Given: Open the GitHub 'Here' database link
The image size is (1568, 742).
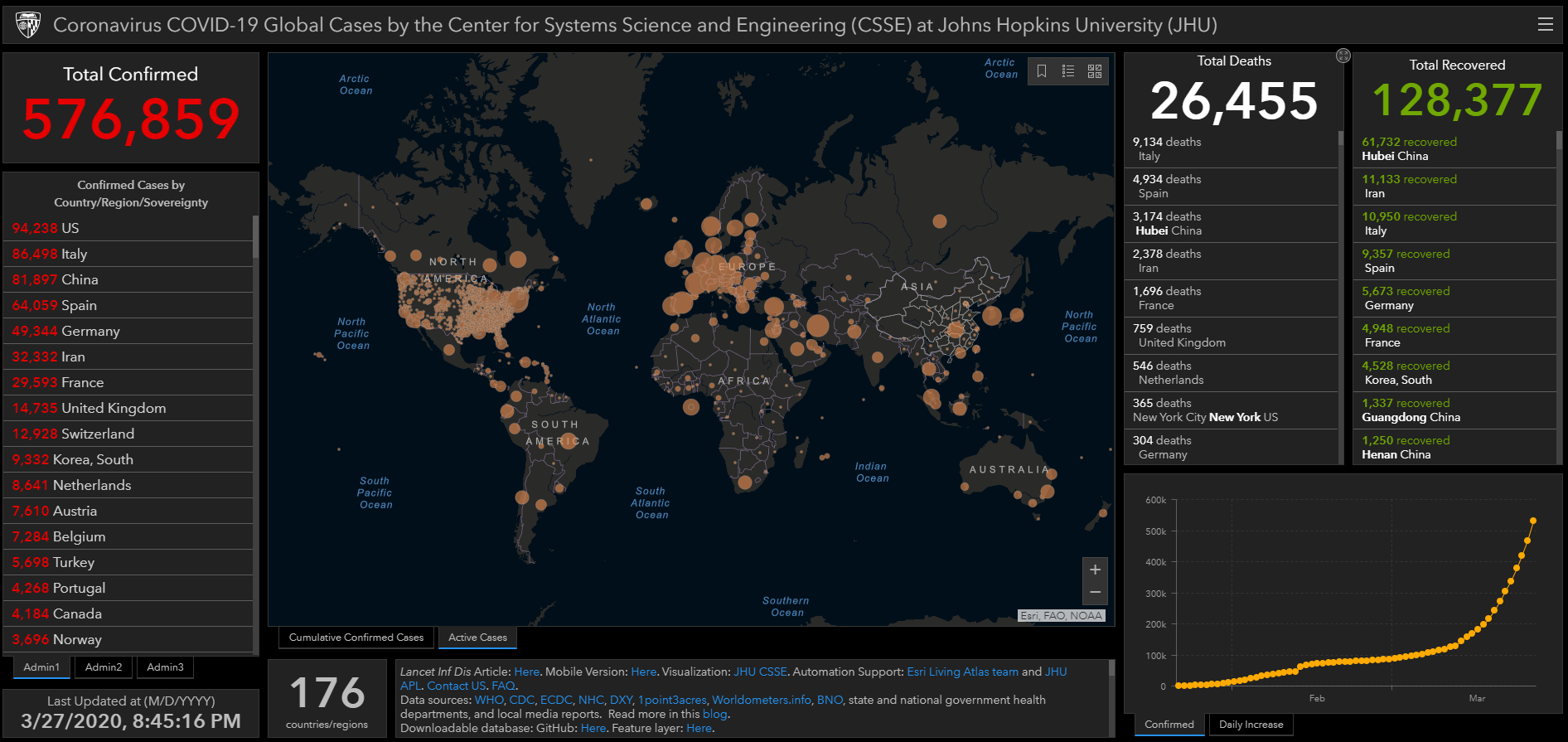Looking at the screenshot, I should click(x=593, y=728).
